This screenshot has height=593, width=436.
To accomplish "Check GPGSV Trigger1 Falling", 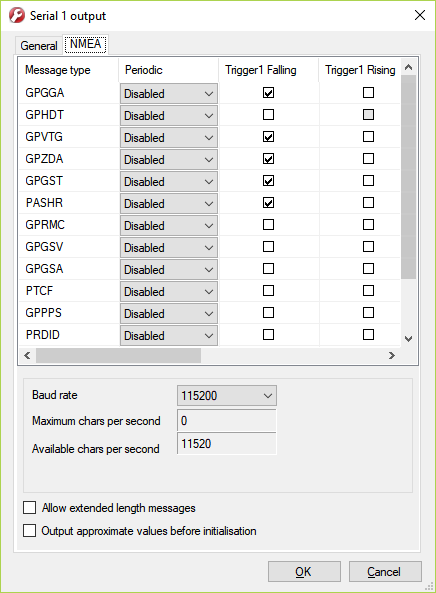I will point(268,247).
